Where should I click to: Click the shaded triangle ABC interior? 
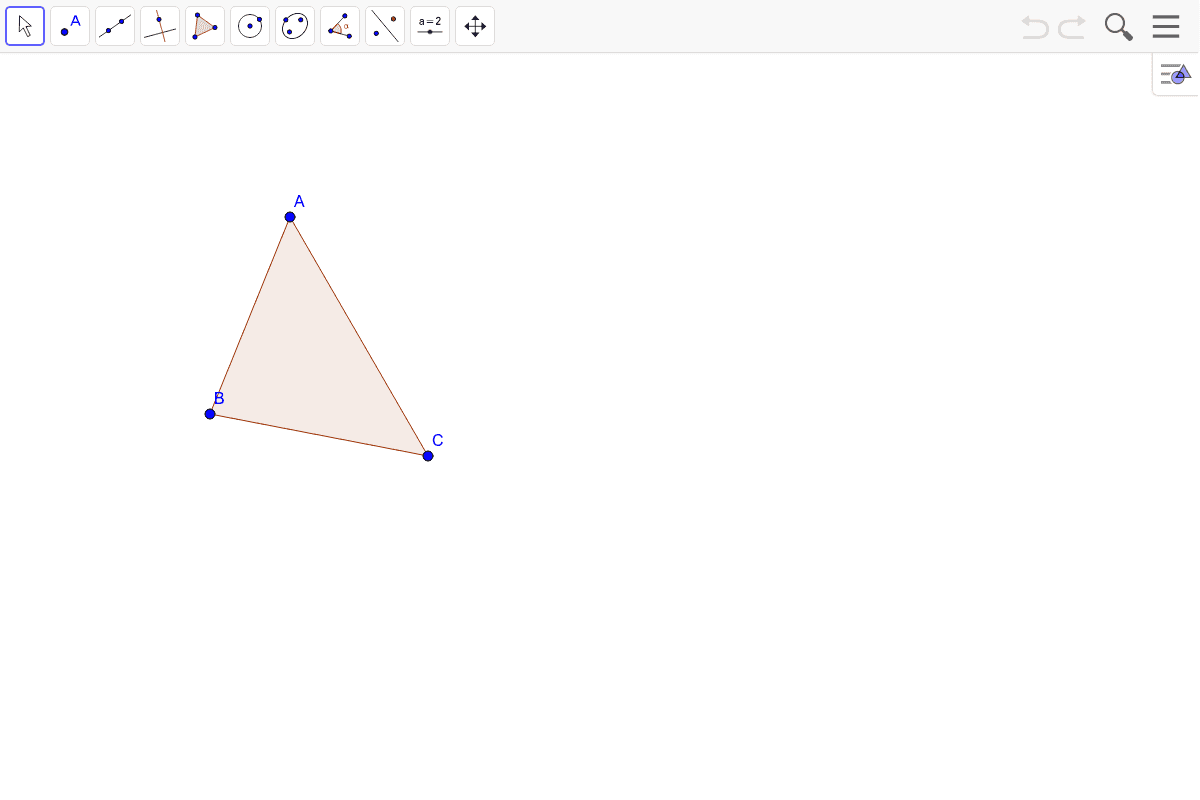[x=309, y=362]
